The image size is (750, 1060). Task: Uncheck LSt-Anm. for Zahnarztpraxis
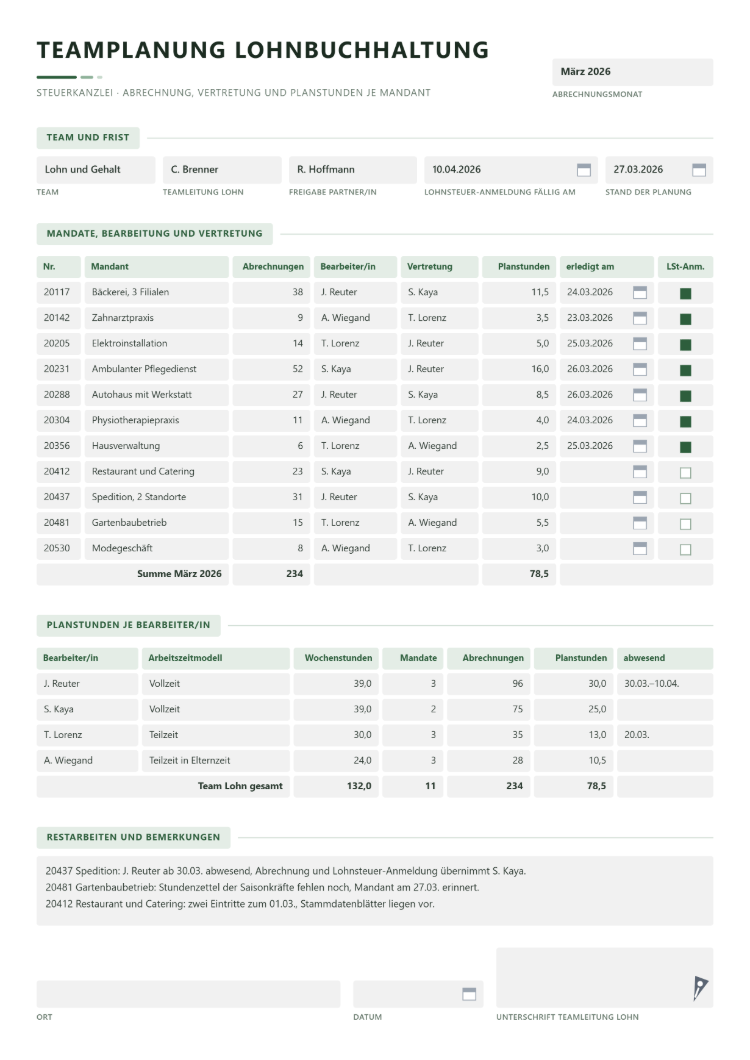[x=686, y=319]
